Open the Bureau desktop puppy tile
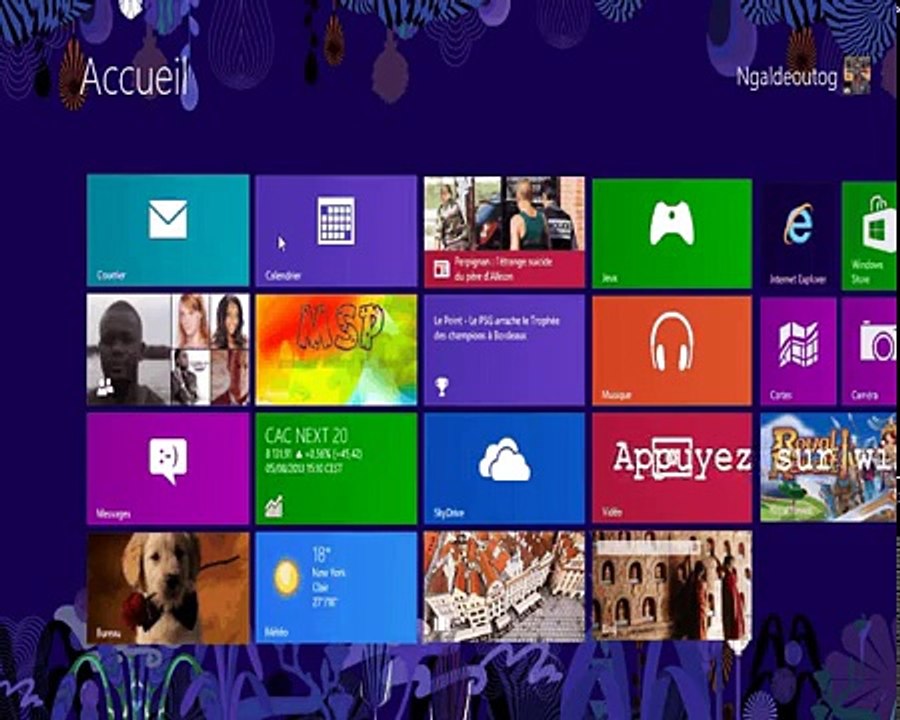The width and height of the screenshot is (900, 720). pyautogui.click(x=168, y=588)
